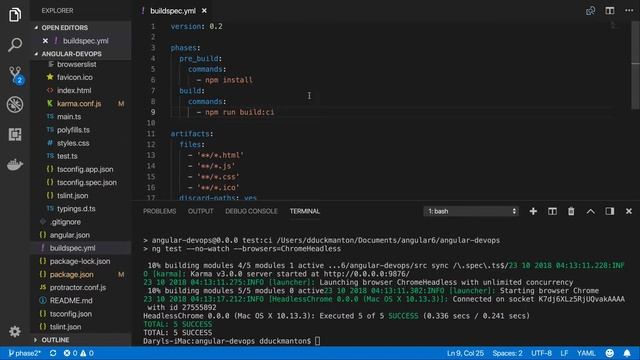
Task: Open the Explorer view in the activity bar
Action: click(x=15, y=15)
